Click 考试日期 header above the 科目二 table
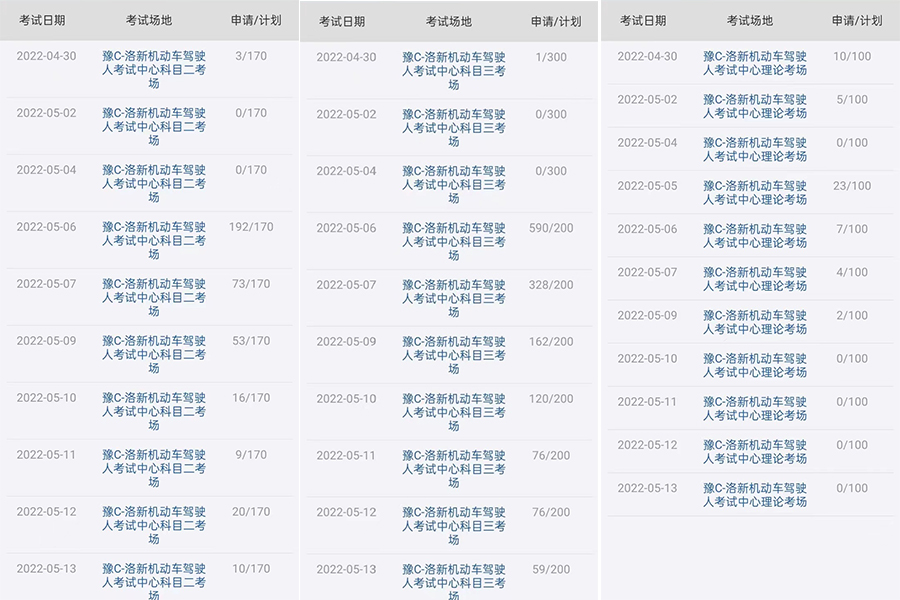The width and height of the screenshot is (900, 600). pos(43,20)
